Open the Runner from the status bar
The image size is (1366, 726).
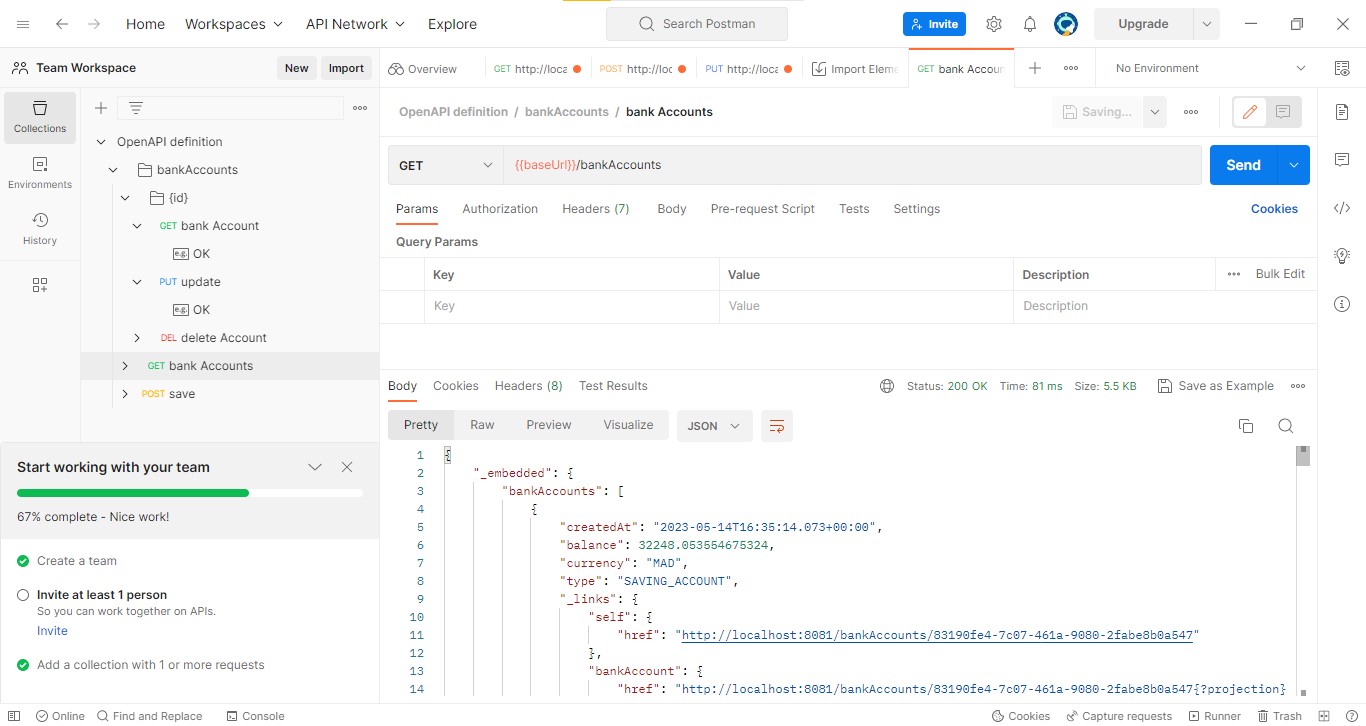[1214, 716]
